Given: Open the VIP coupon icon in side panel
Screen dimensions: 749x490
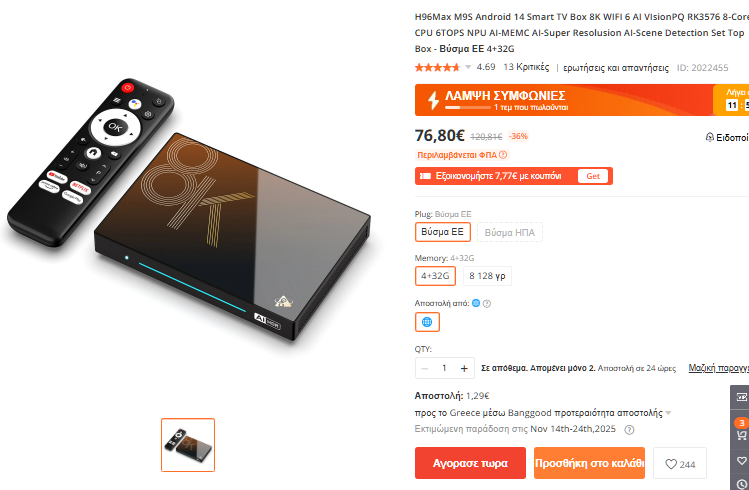Looking at the screenshot, I should coord(741,397).
